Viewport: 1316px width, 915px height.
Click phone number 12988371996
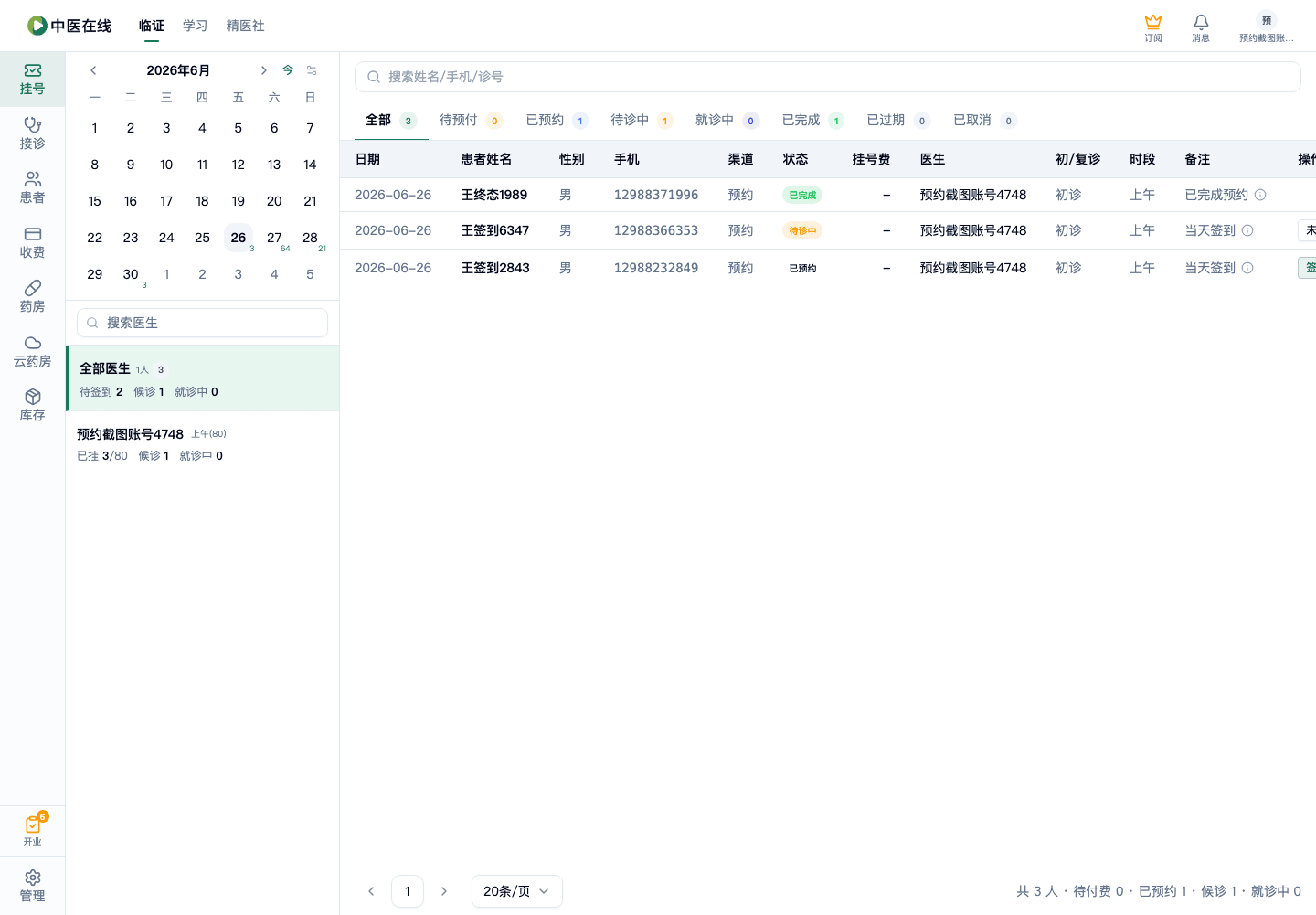point(656,195)
